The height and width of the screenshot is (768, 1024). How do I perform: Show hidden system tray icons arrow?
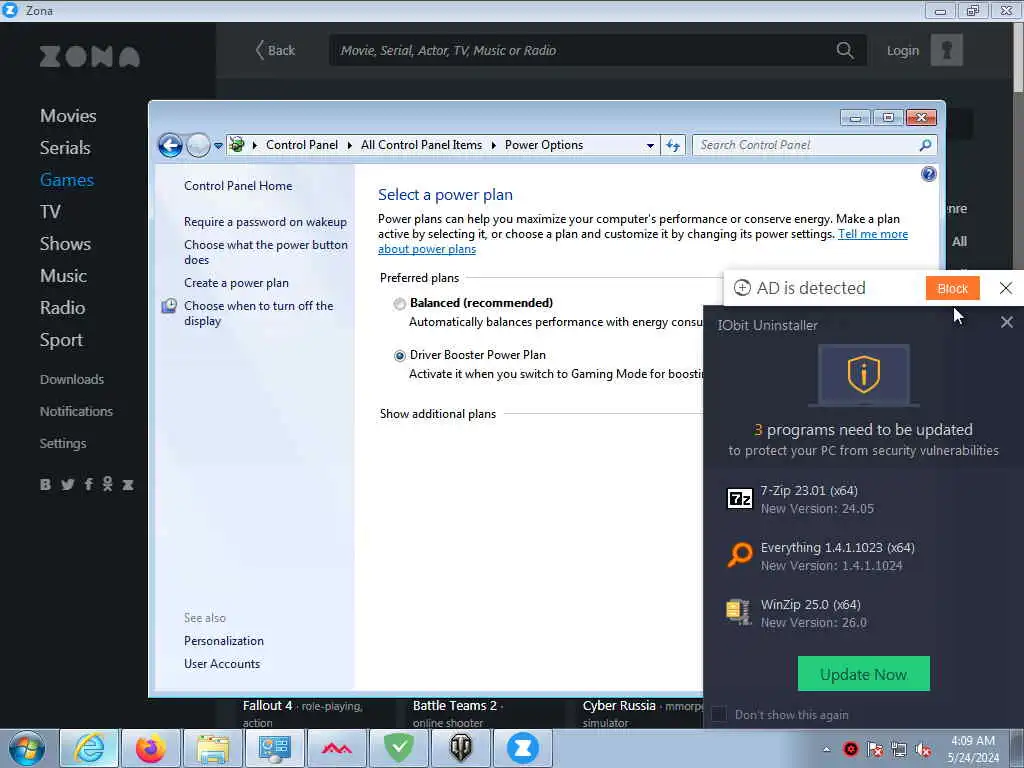[826, 749]
